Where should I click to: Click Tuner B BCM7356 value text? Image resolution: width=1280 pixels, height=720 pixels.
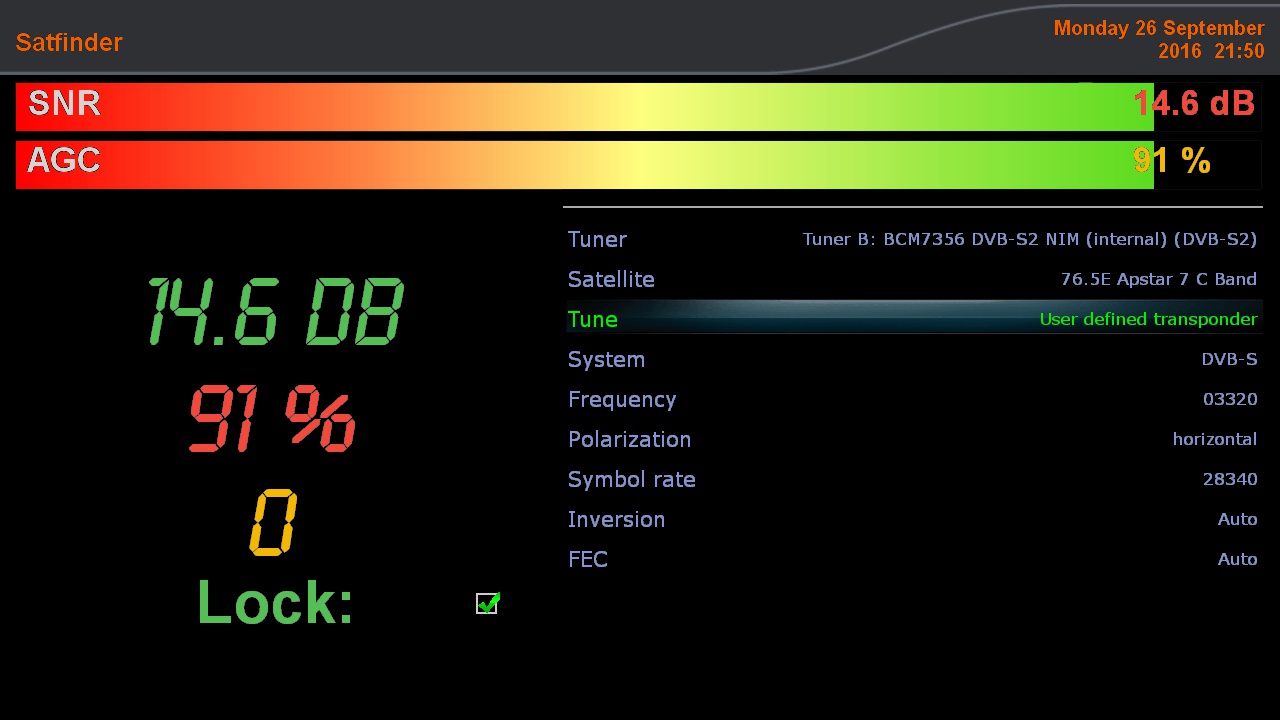coord(1029,239)
